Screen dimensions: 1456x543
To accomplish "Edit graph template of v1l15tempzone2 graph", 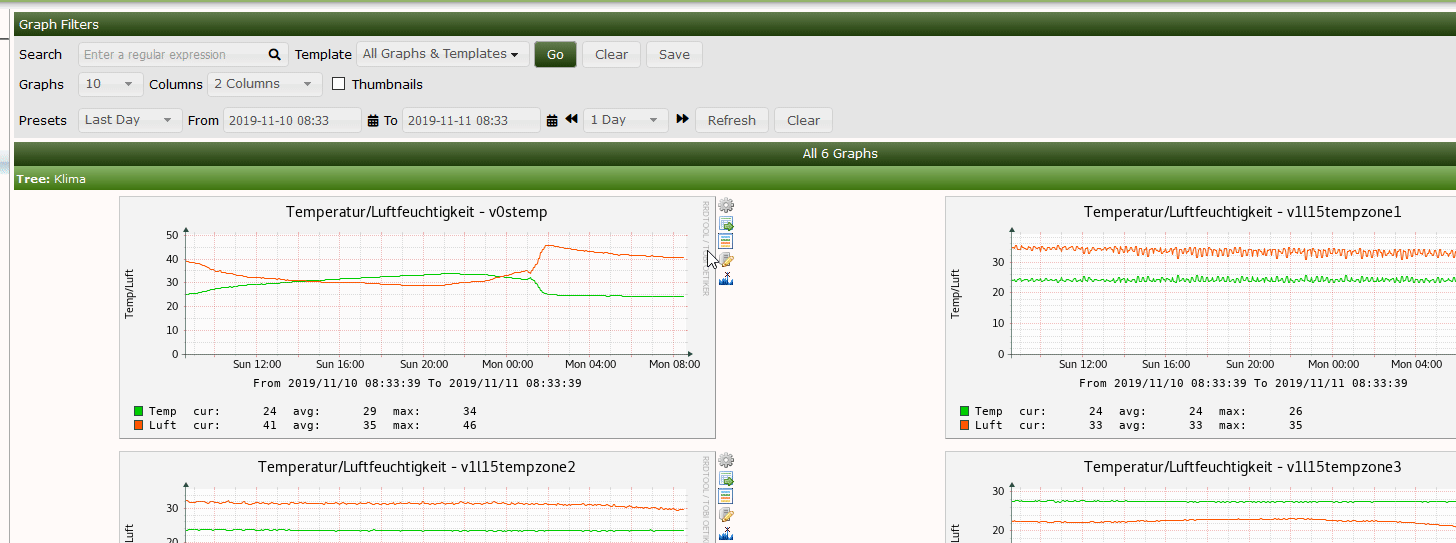I will (x=727, y=513).
